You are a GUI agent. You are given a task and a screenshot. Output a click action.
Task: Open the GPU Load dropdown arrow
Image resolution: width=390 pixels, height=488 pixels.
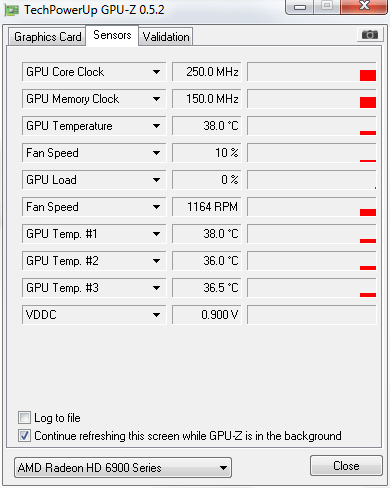pyautogui.click(x=156, y=180)
